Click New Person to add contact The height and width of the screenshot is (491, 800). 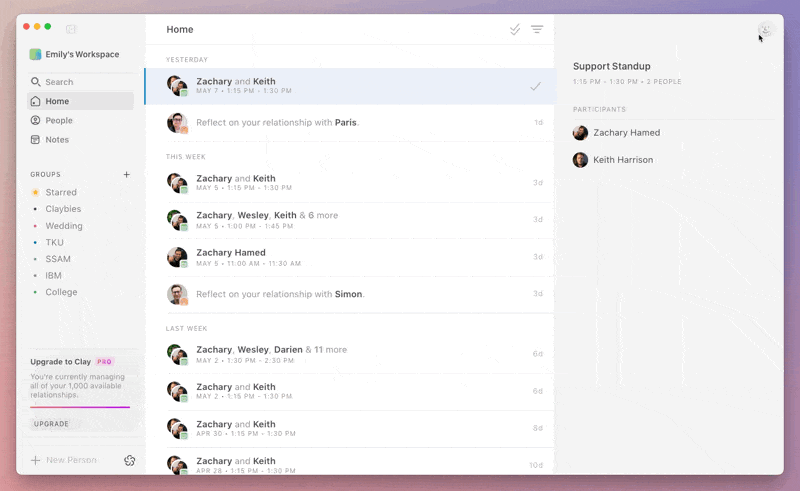[x=70, y=460]
